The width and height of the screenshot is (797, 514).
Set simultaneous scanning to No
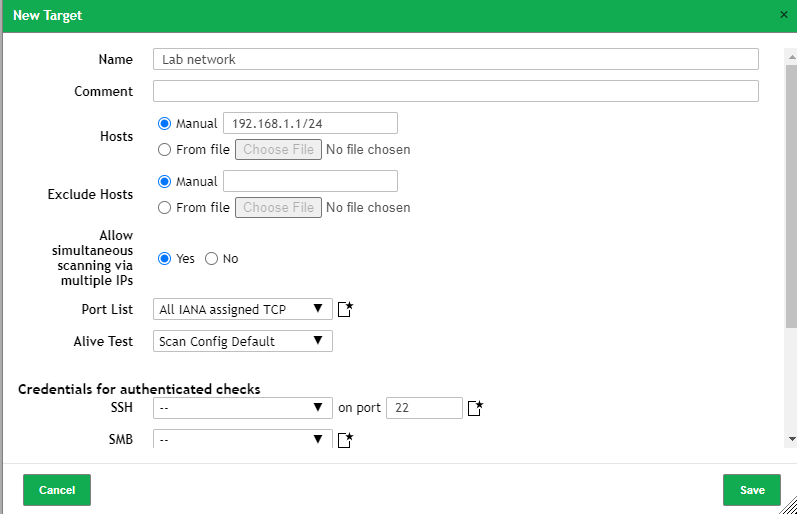click(x=211, y=258)
